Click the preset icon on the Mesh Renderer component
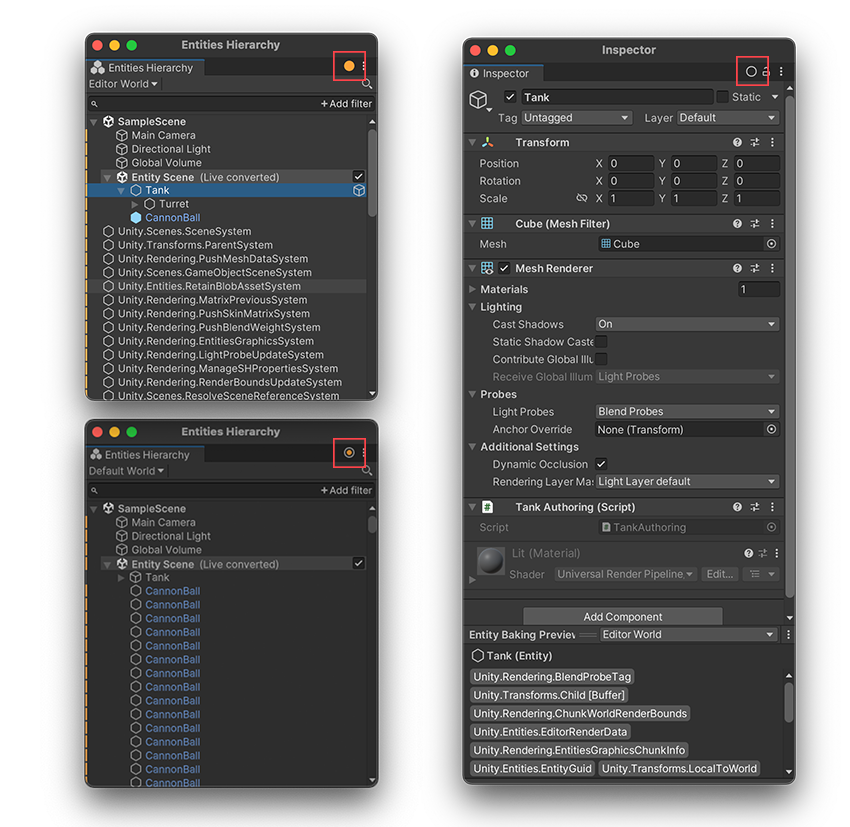This screenshot has height=827, width=850. coord(756,267)
